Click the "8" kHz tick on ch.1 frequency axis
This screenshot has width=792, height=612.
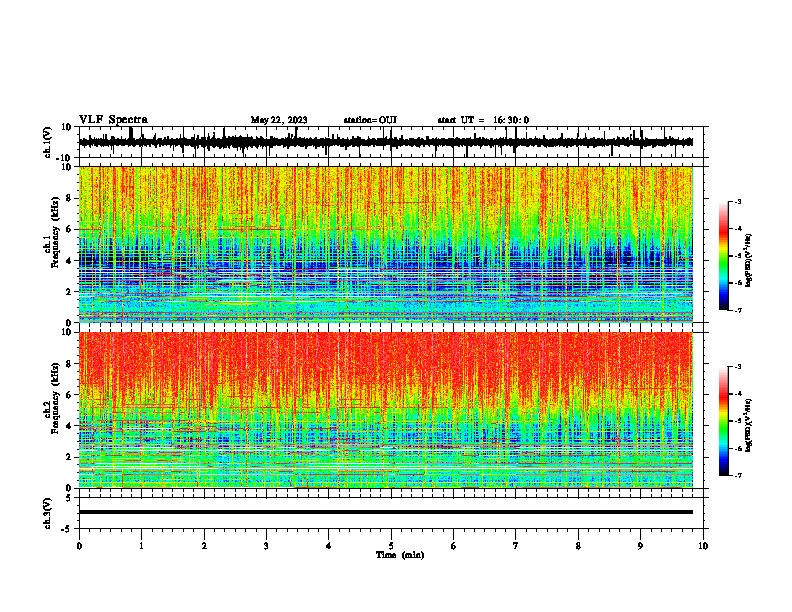click(70, 198)
